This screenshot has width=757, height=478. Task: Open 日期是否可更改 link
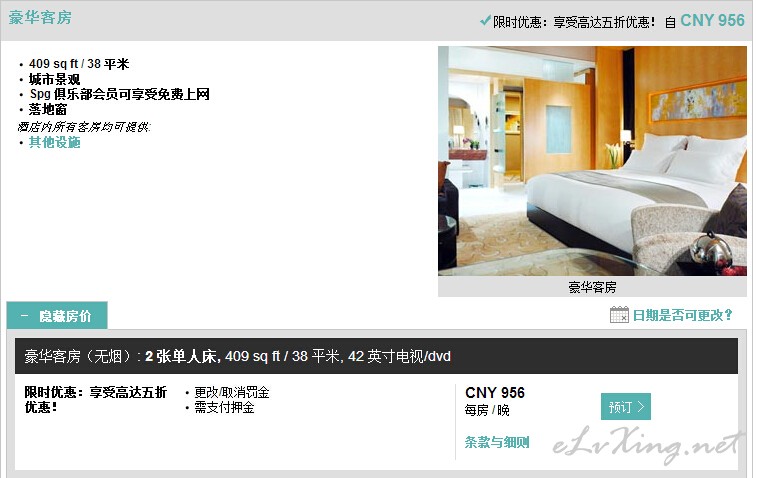[x=683, y=315]
